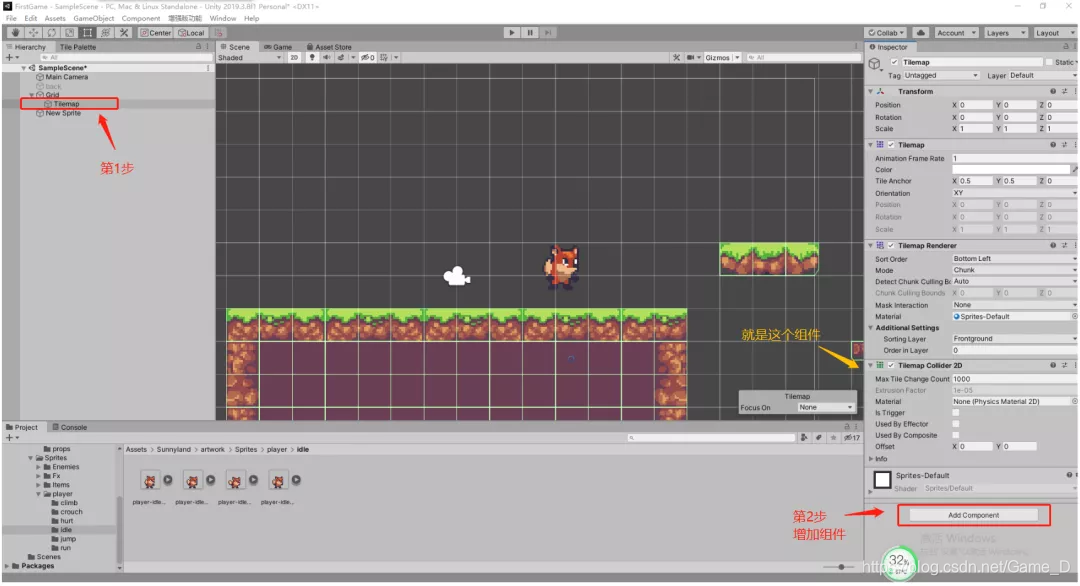Open the Collab dropdown
The image size is (1080, 586).
tap(886, 32)
